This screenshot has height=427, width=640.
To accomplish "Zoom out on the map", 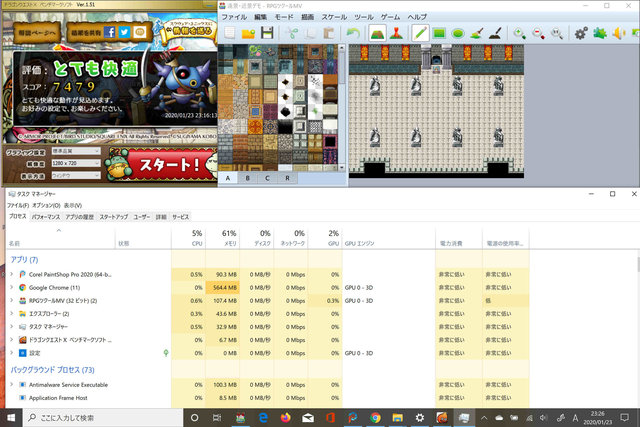I will 538,33.
